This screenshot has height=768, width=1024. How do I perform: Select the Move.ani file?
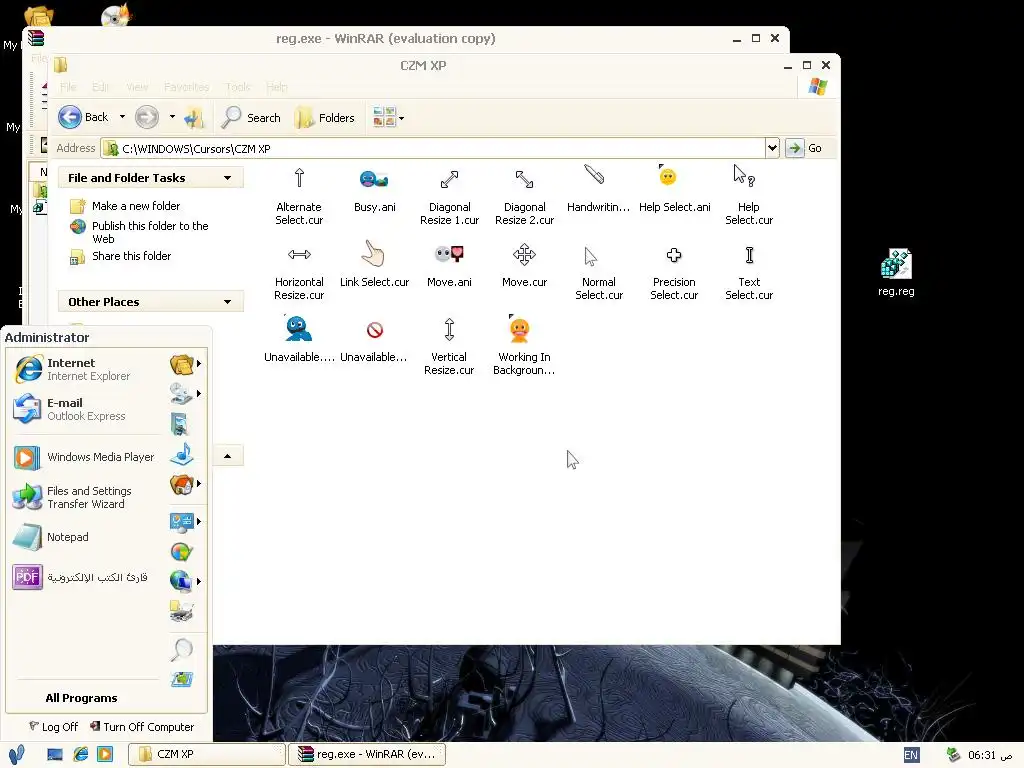click(x=449, y=264)
